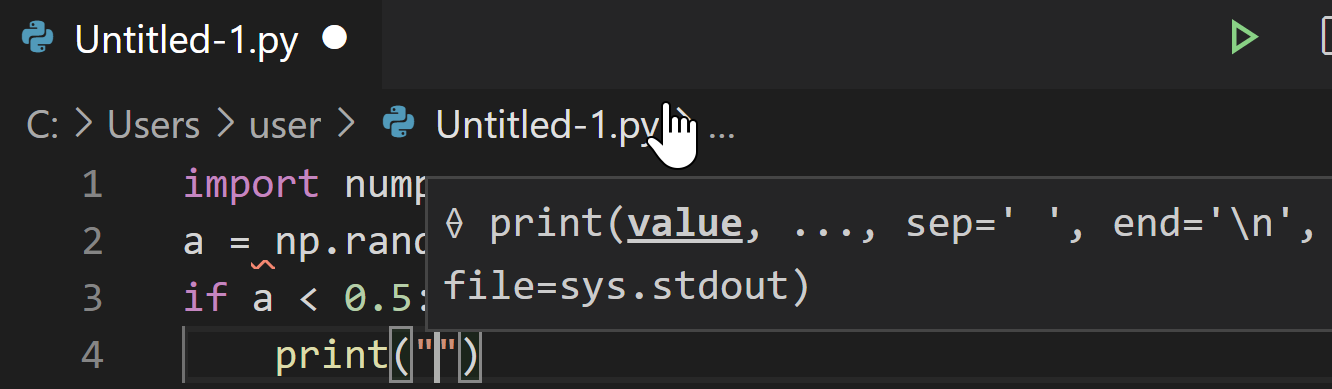This screenshot has width=1332, height=389.
Task: Click line number 1 in the gutter
Action: 92,185
